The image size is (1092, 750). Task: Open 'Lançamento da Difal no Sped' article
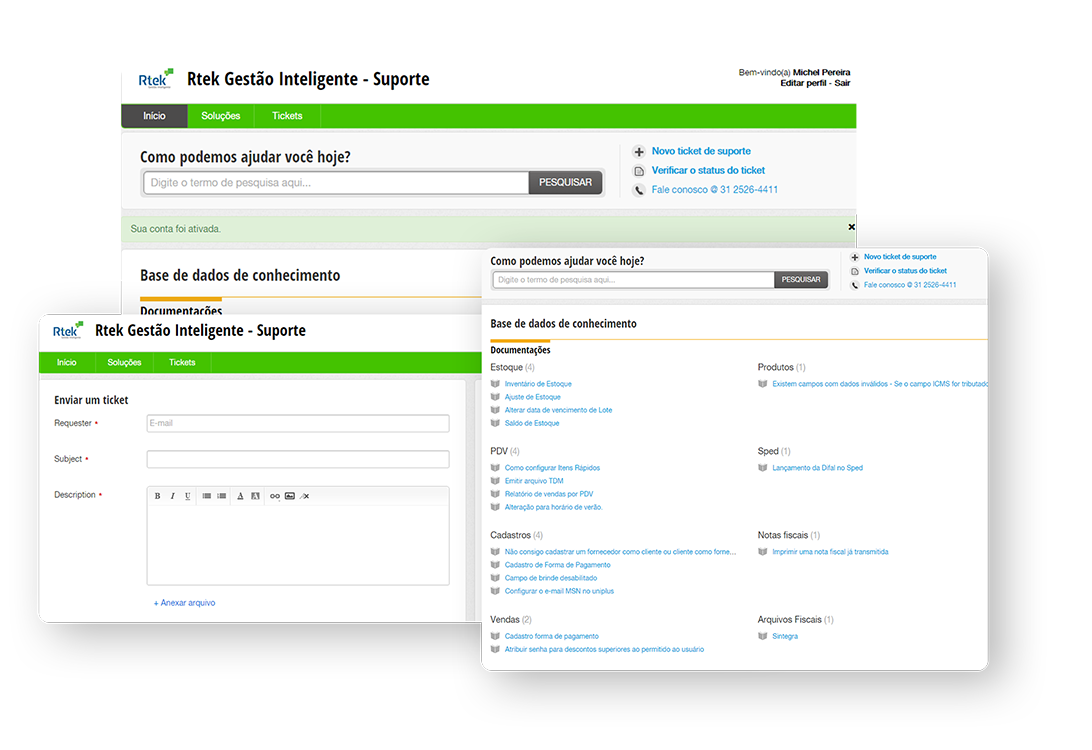click(817, 468)
